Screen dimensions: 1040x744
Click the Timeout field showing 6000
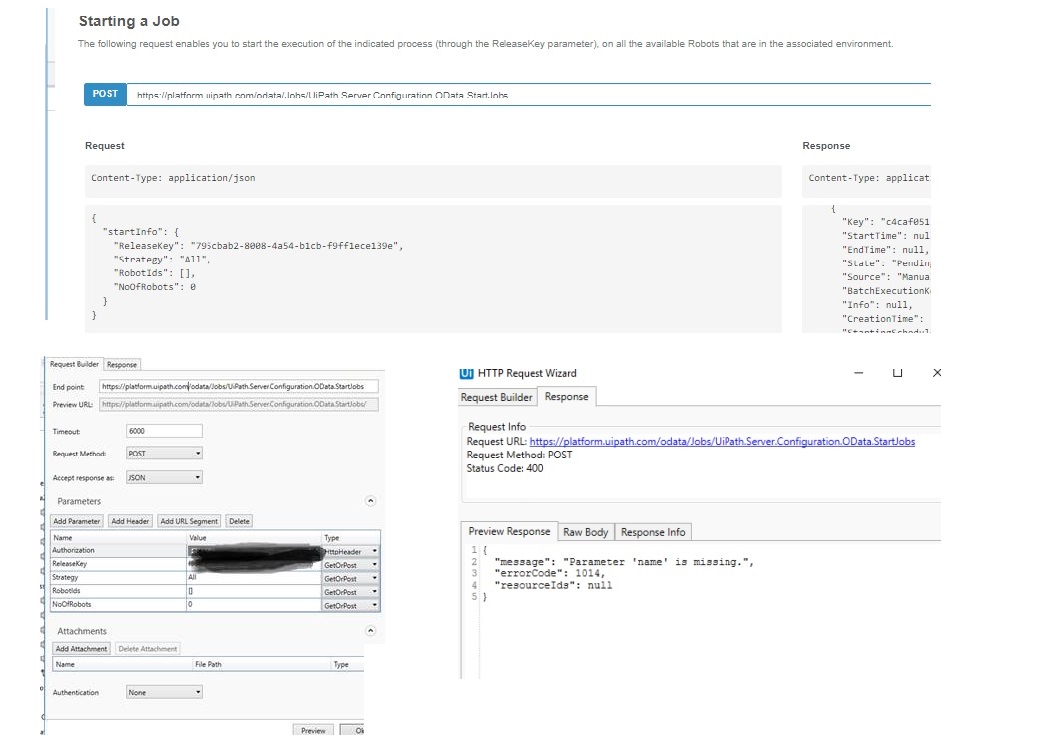coord(164,431)
